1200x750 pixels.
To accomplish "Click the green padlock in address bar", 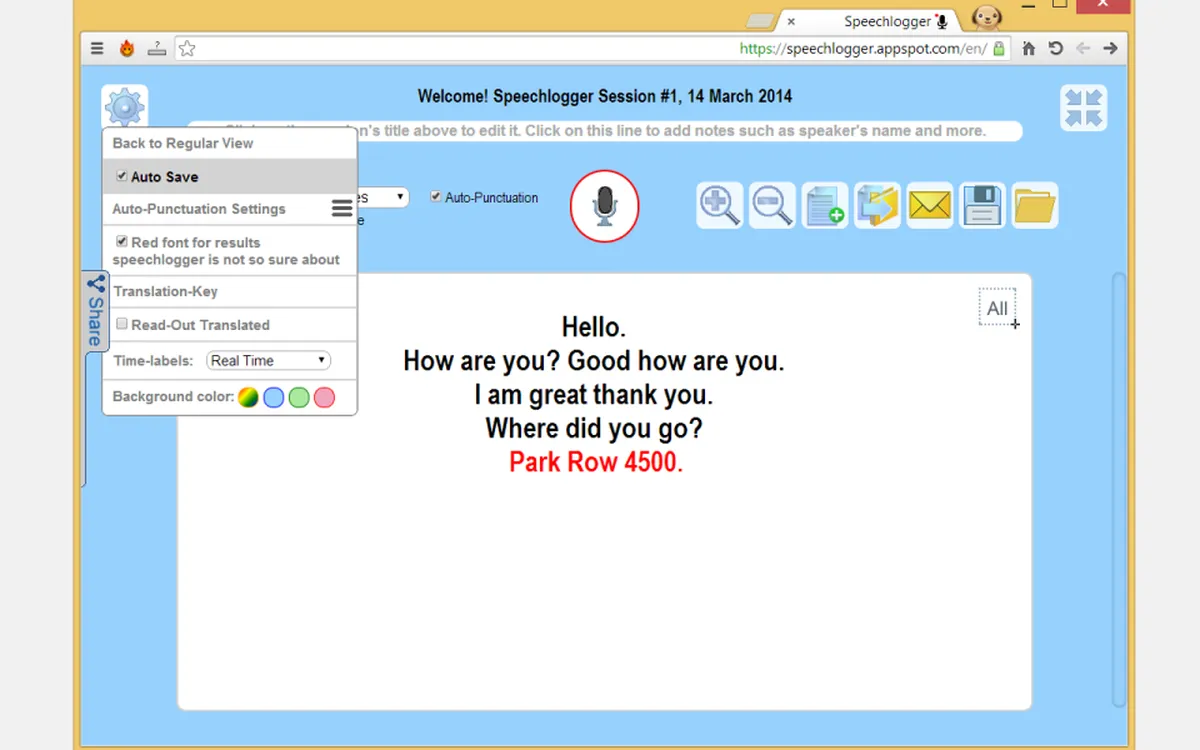I will tap(998, 48).
